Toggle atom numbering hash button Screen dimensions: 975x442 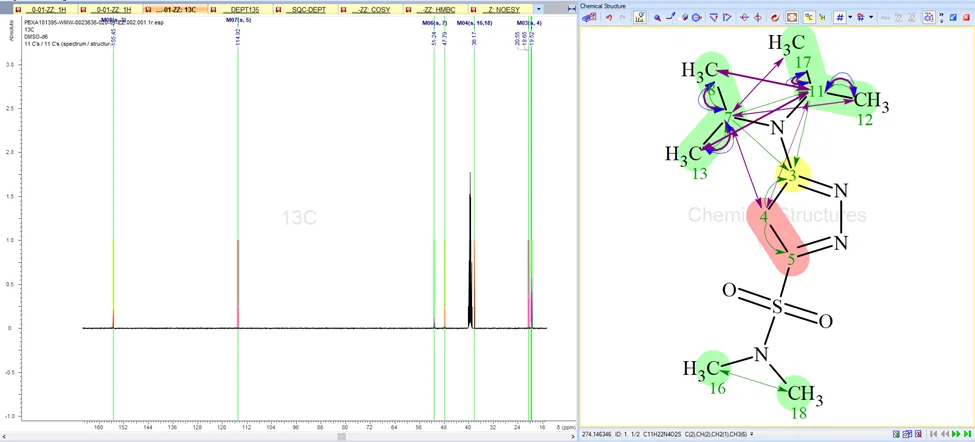pyautogui.click(x=840, y=17)
